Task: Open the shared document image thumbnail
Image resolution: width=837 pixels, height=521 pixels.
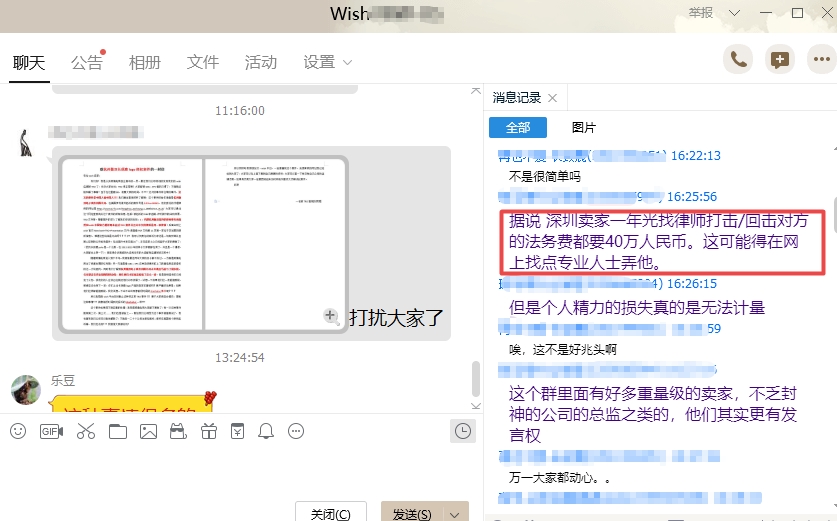Action: point(203,244)
